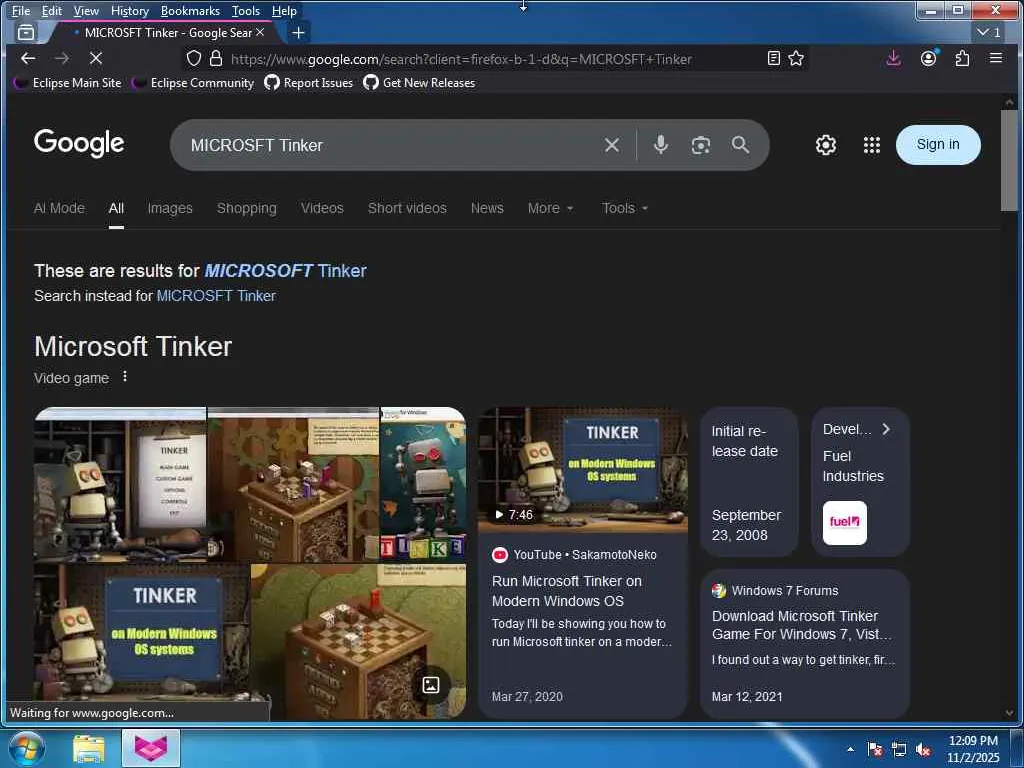The height and width of the screenshot is (768, 1024).
Task: Open the File menu
Action: pos(21,10)
